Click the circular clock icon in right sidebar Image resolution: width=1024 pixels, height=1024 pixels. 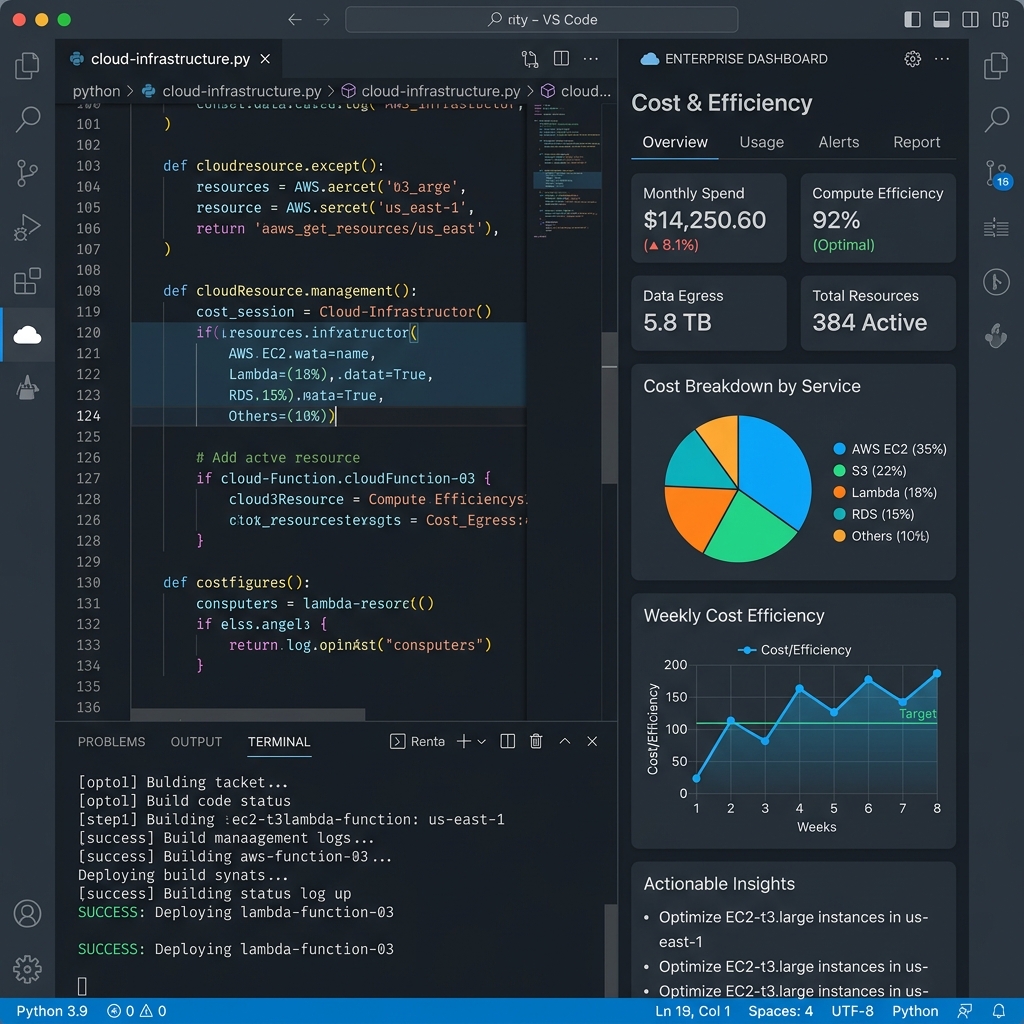coord(996,281)
